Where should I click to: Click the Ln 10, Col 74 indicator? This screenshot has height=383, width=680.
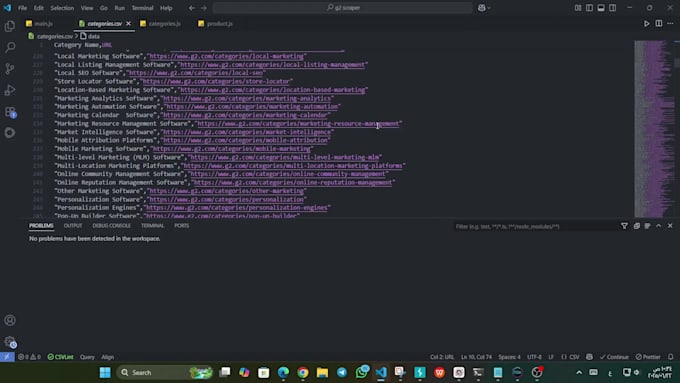point(476,357)
